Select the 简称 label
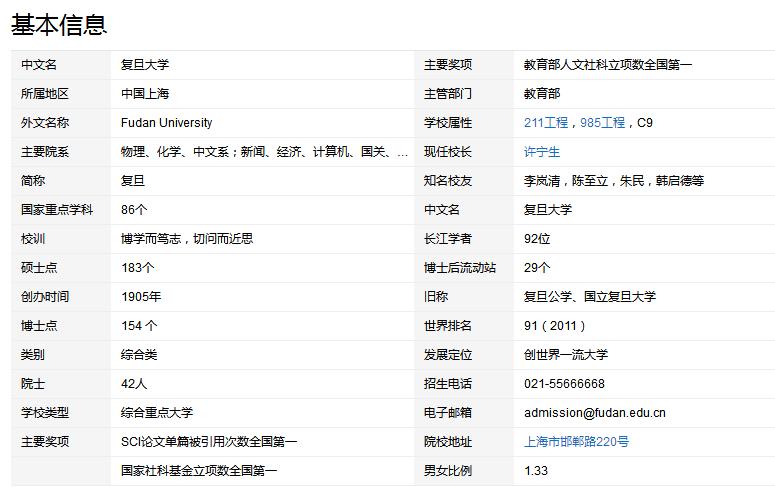Screen dimensions: 775x487 point(33,180)
